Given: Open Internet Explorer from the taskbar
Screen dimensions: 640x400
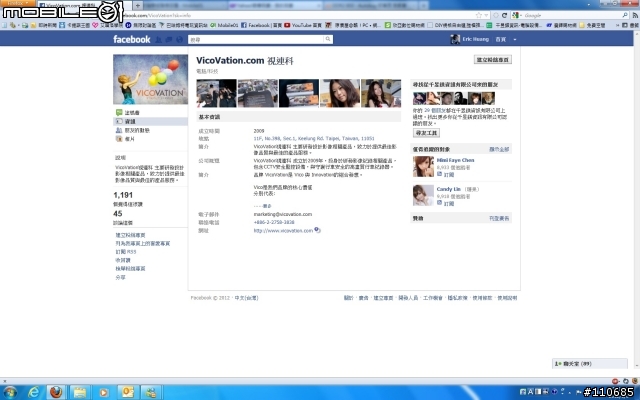Looking at the screenshot, I should pyautogui.click(x=34, y=392).
